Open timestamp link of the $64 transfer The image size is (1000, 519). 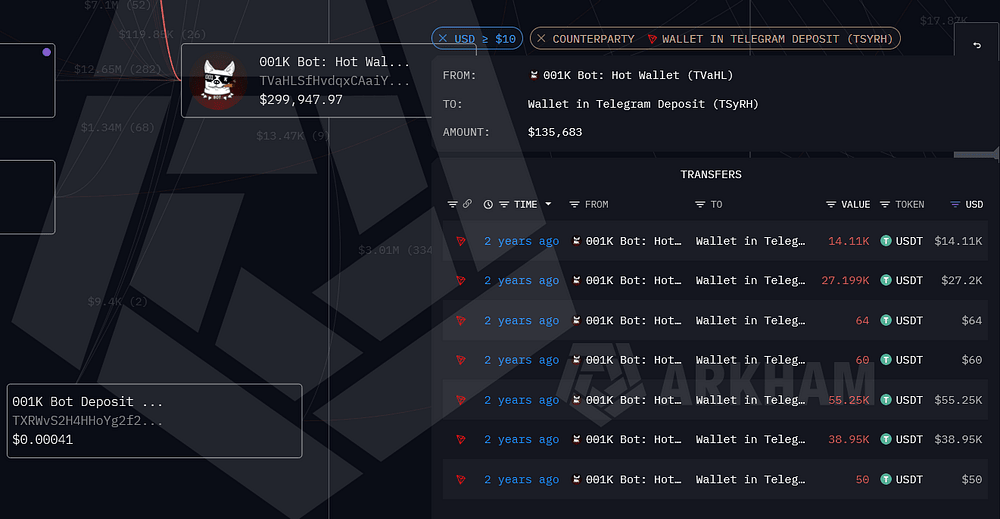point(521,321)
